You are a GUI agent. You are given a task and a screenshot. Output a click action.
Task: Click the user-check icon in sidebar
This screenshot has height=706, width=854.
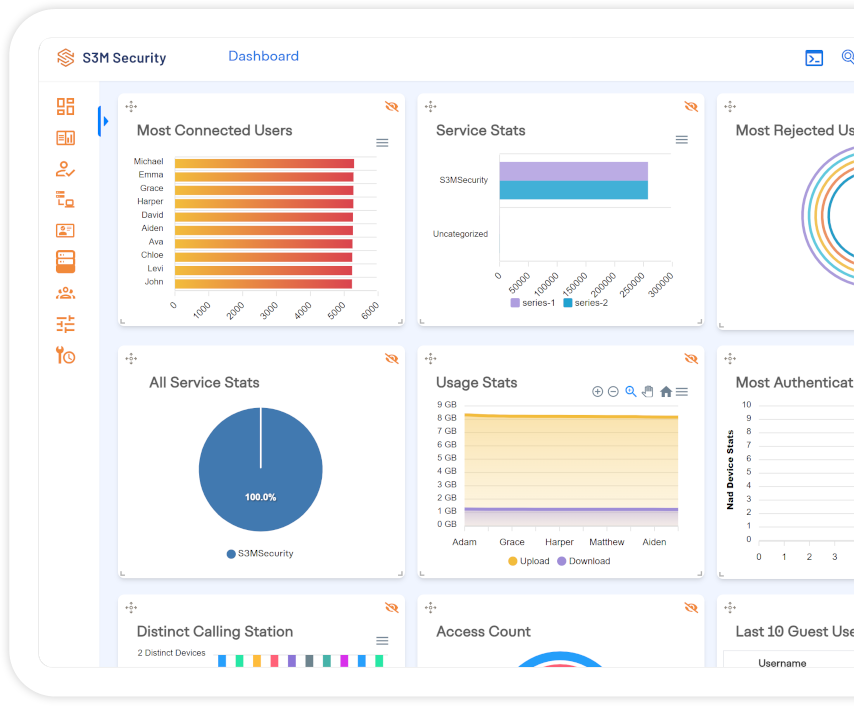(66, 169)
